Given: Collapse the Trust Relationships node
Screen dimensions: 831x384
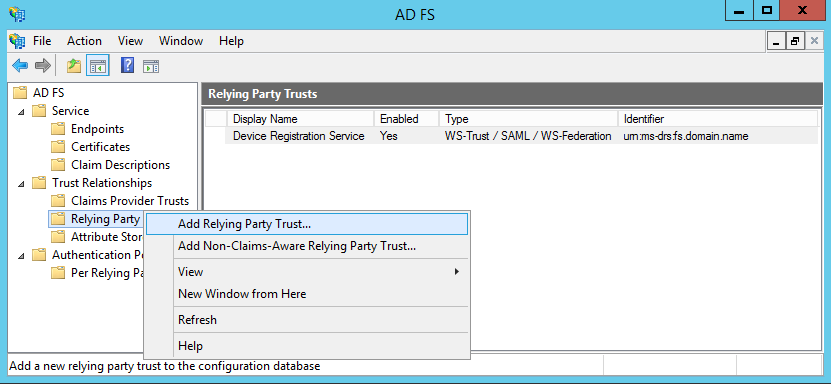Looking at the screenshot, I should tap(21, 184).
